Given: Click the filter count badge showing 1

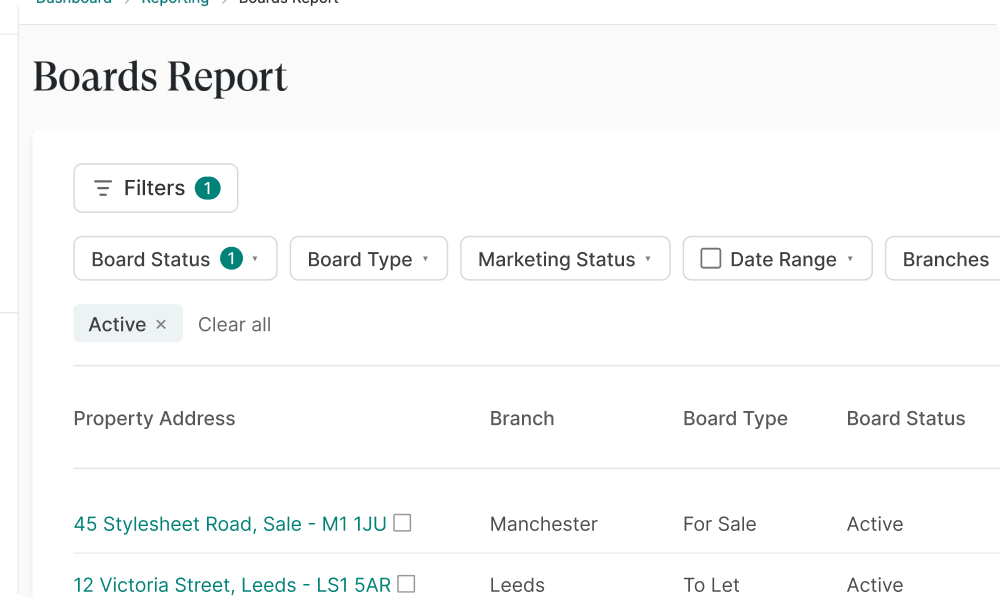Looking at the screenshot, I should pos(209,187).
